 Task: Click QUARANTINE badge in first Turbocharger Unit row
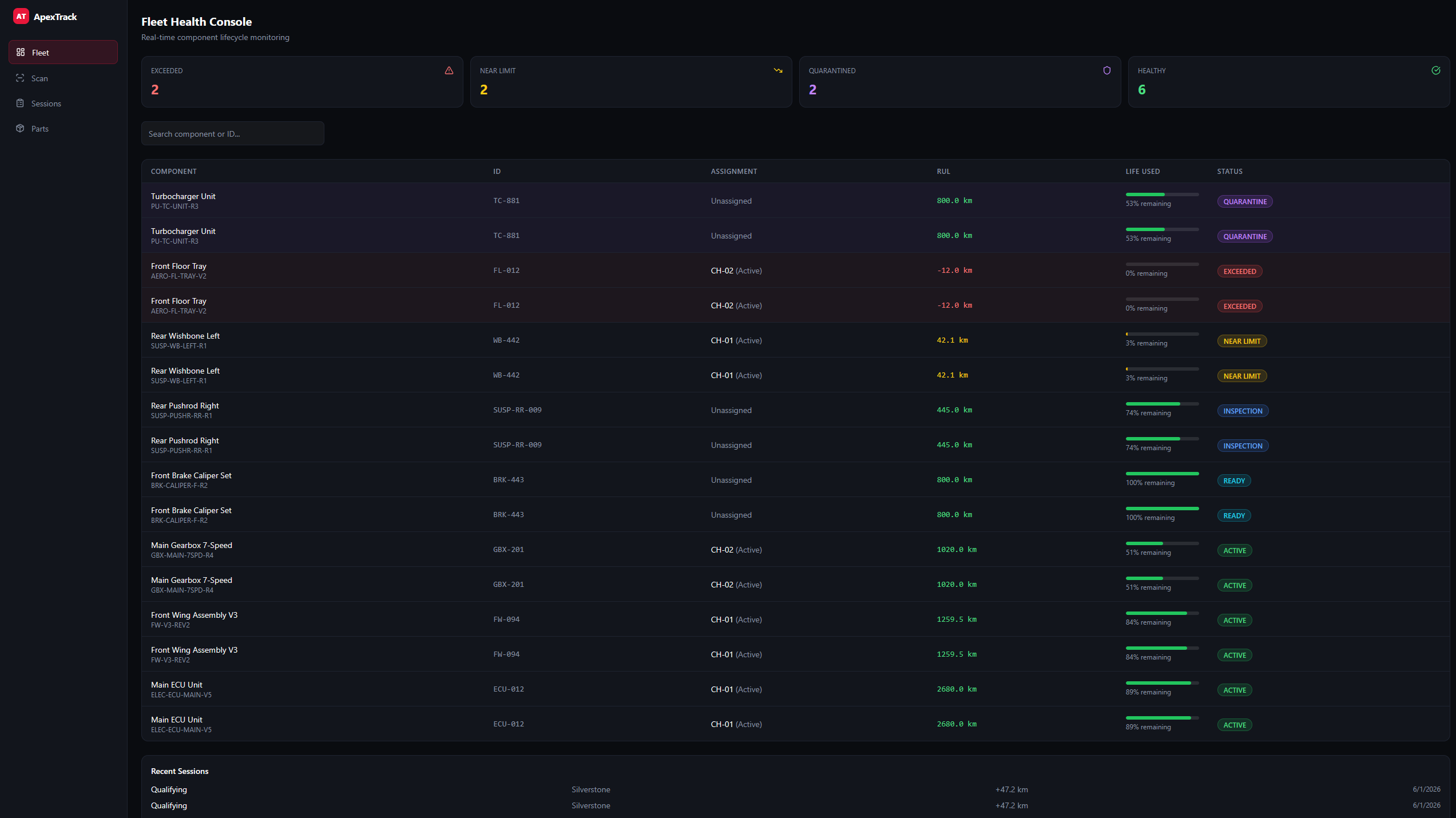1245,201
